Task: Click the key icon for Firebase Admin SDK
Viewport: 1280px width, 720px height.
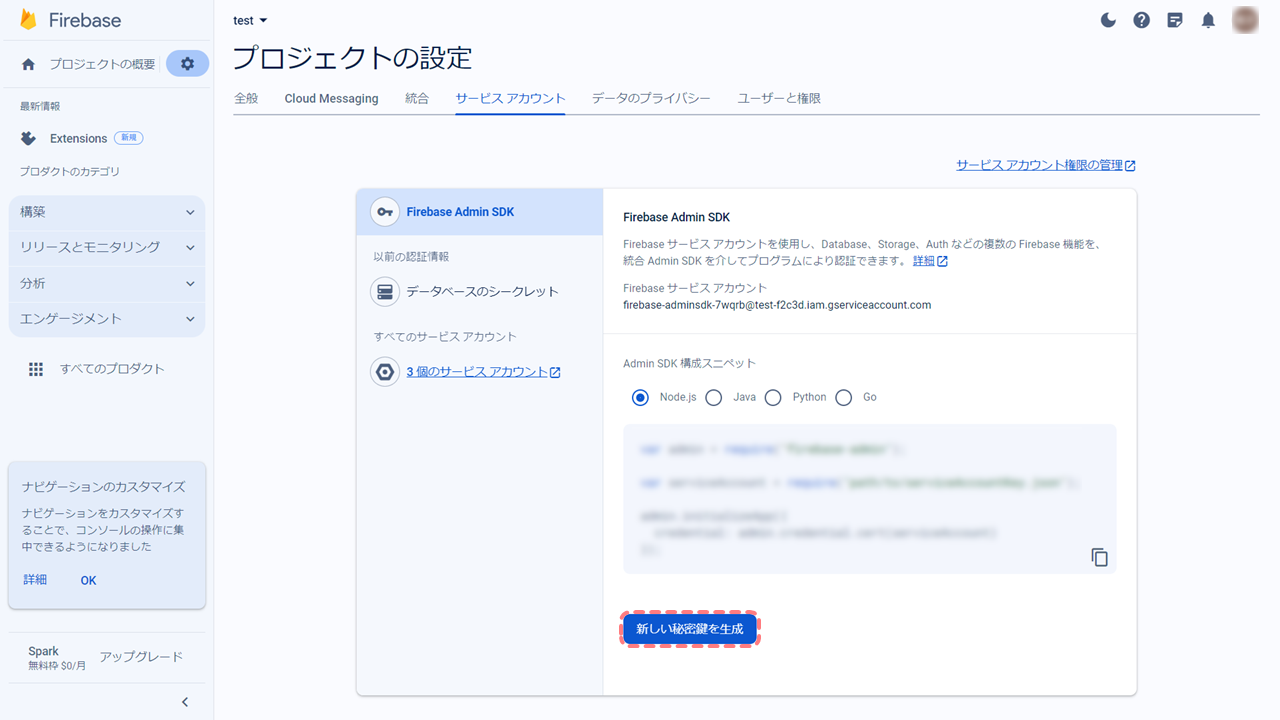Action: (385, 212)
